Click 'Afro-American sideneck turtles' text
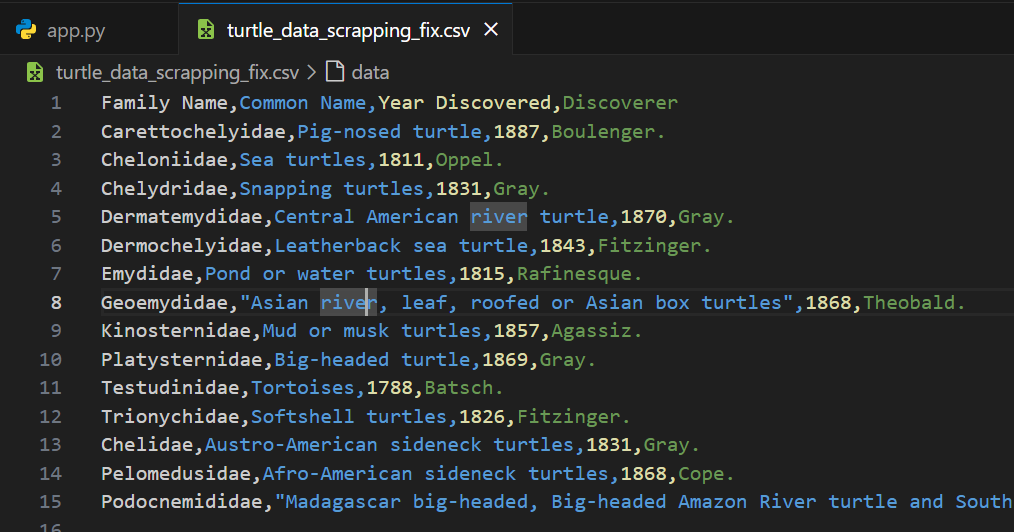 pyautogui.click(x=436, y=473)
